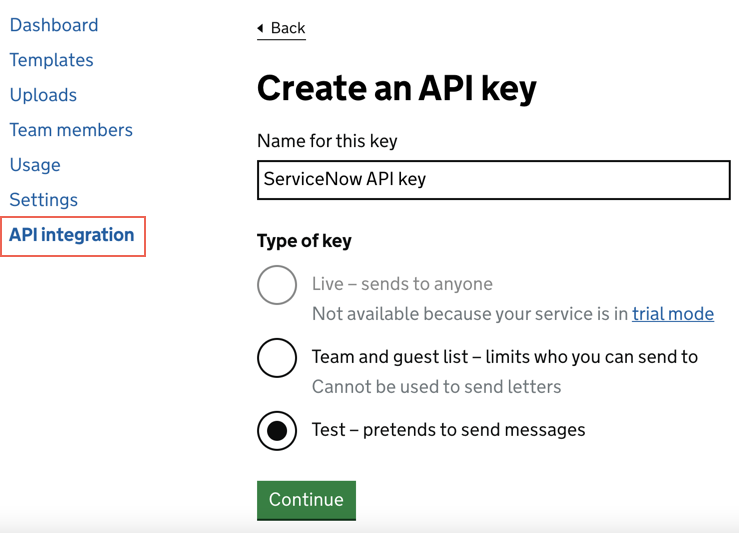Screen dimensions: 739x533
Task: Click the green Continue button
Action: 306,500
